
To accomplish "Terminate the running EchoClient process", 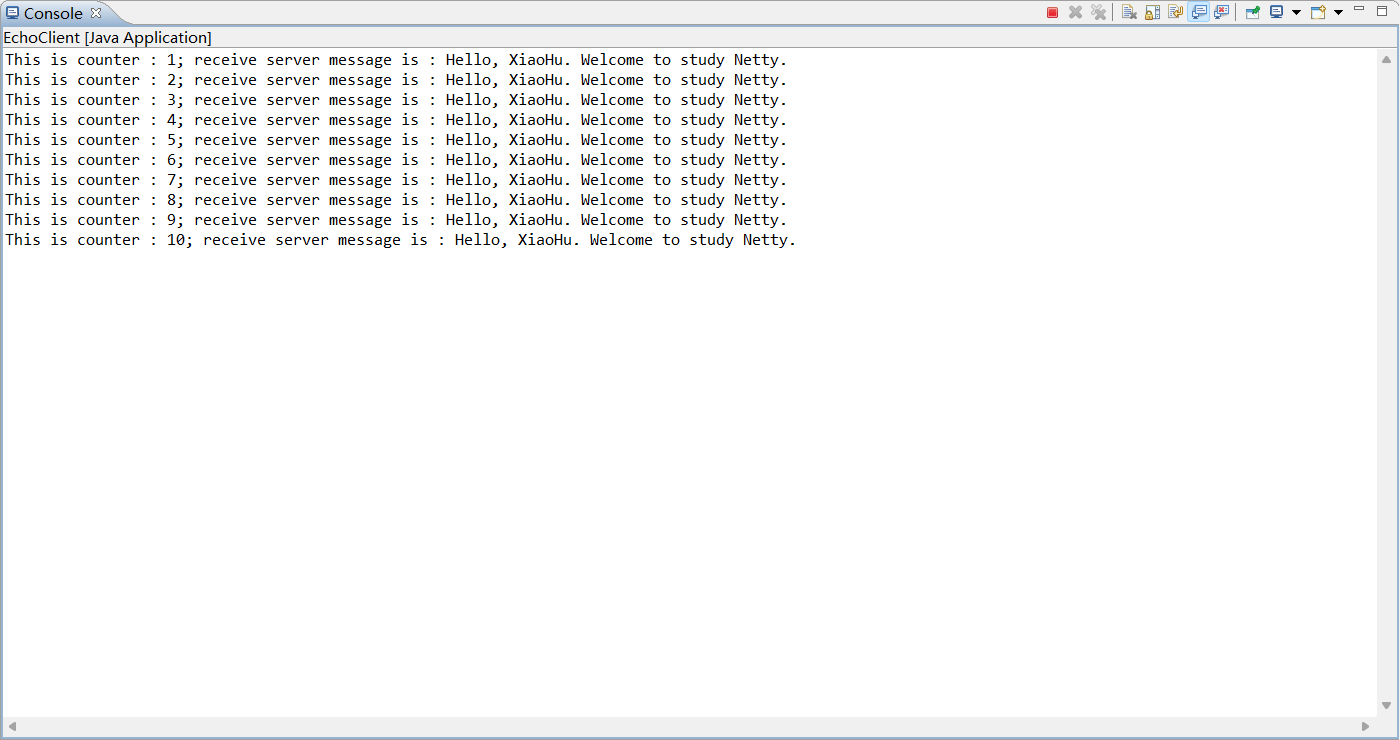I will click(x=1052, y=12).
